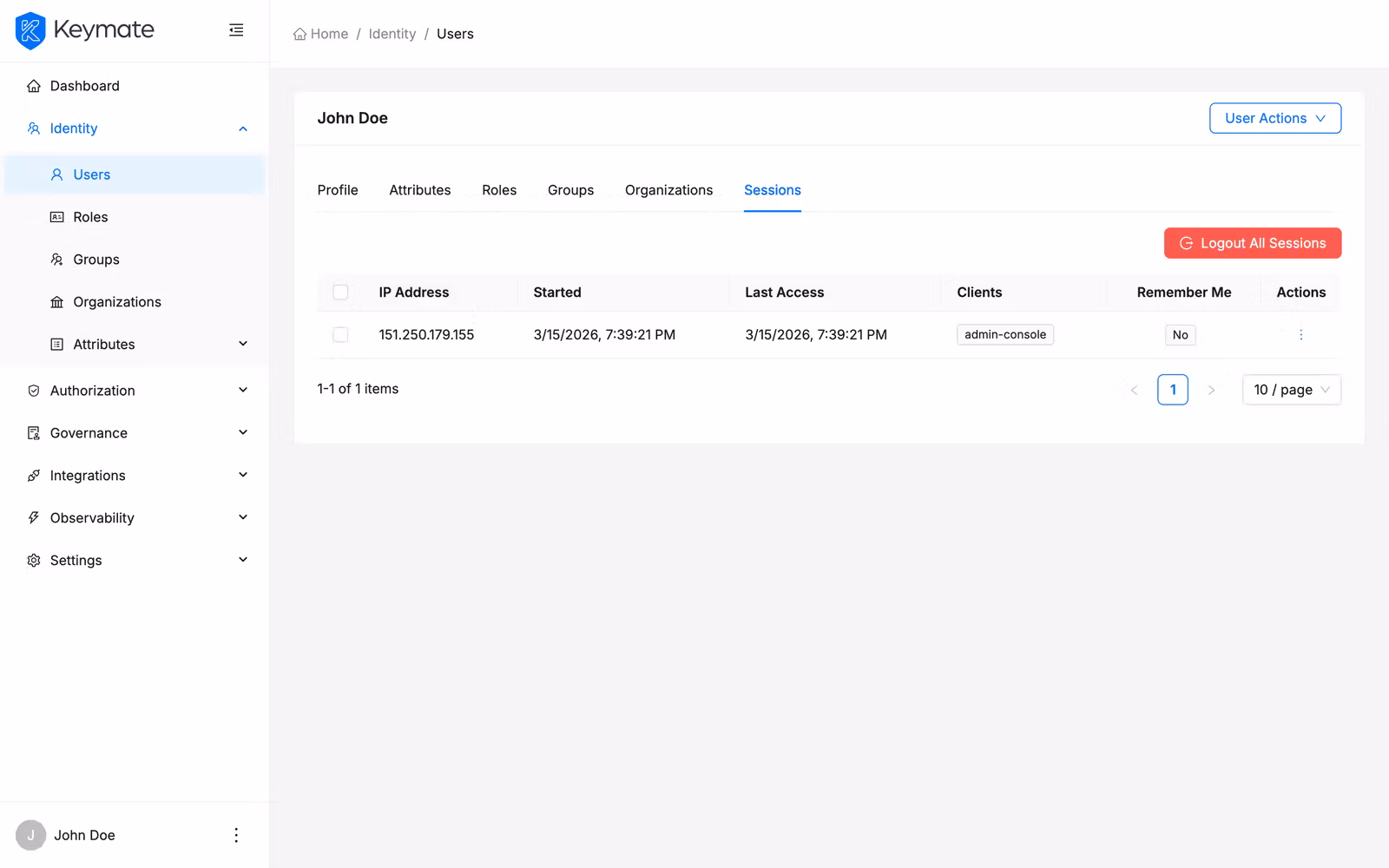Image resolution: width=1389 pixels, height=868 pixels.
Task: Click the next page arrow control
Action: [x=1212, y=390]
